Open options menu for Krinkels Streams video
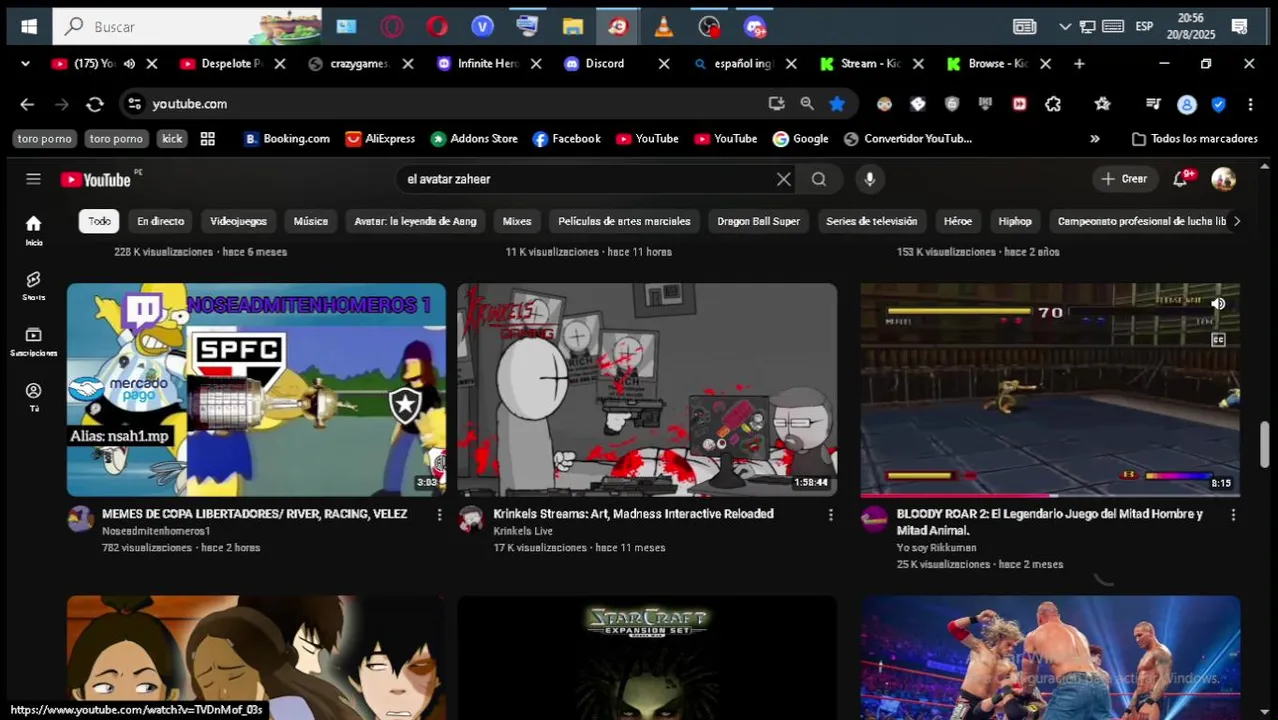 click(830, 514)
